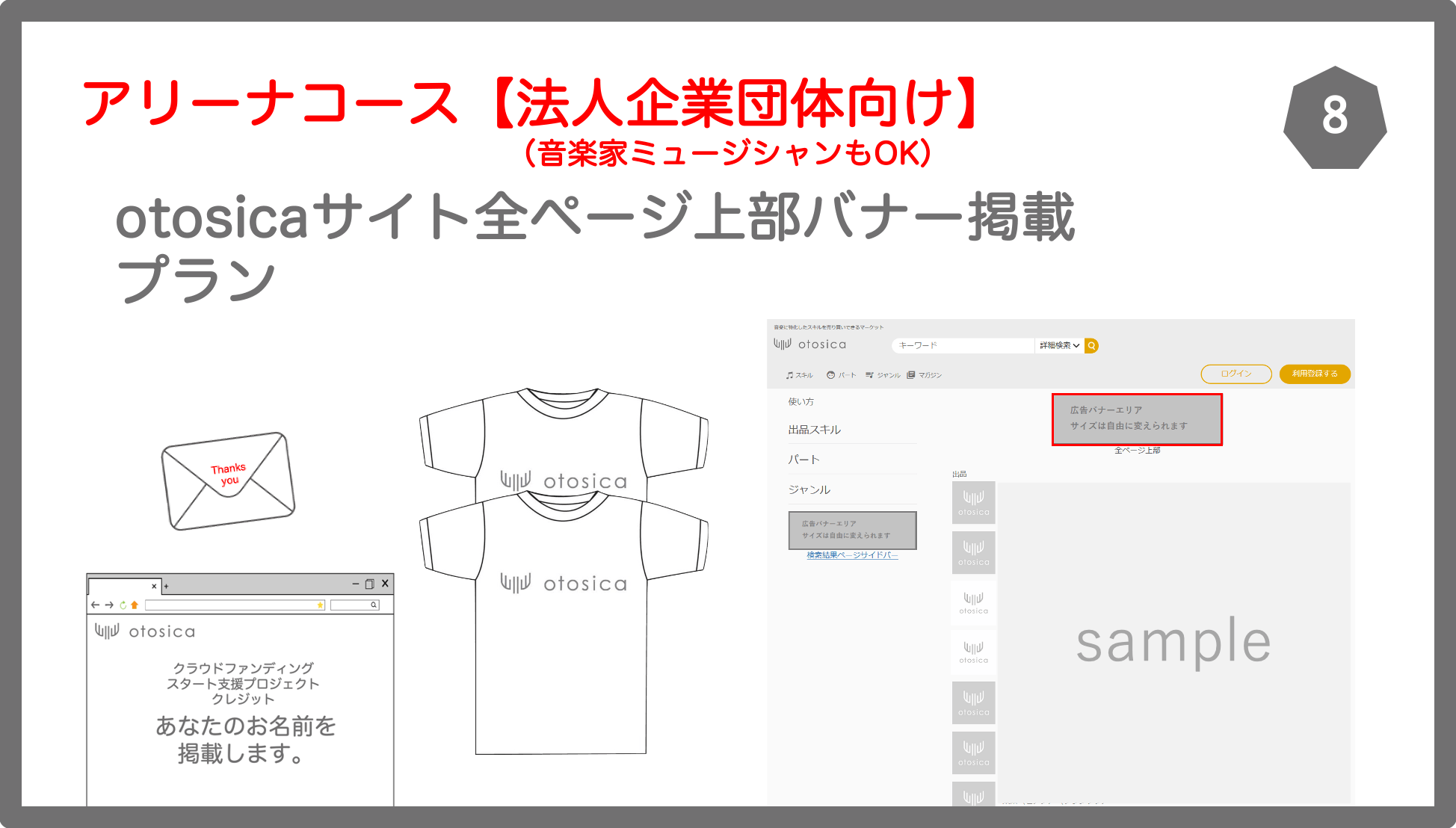The image size is (1456, 828).
Task: Open the マガジン nav item
Action: pyautogui.click(x=925, y=375)
